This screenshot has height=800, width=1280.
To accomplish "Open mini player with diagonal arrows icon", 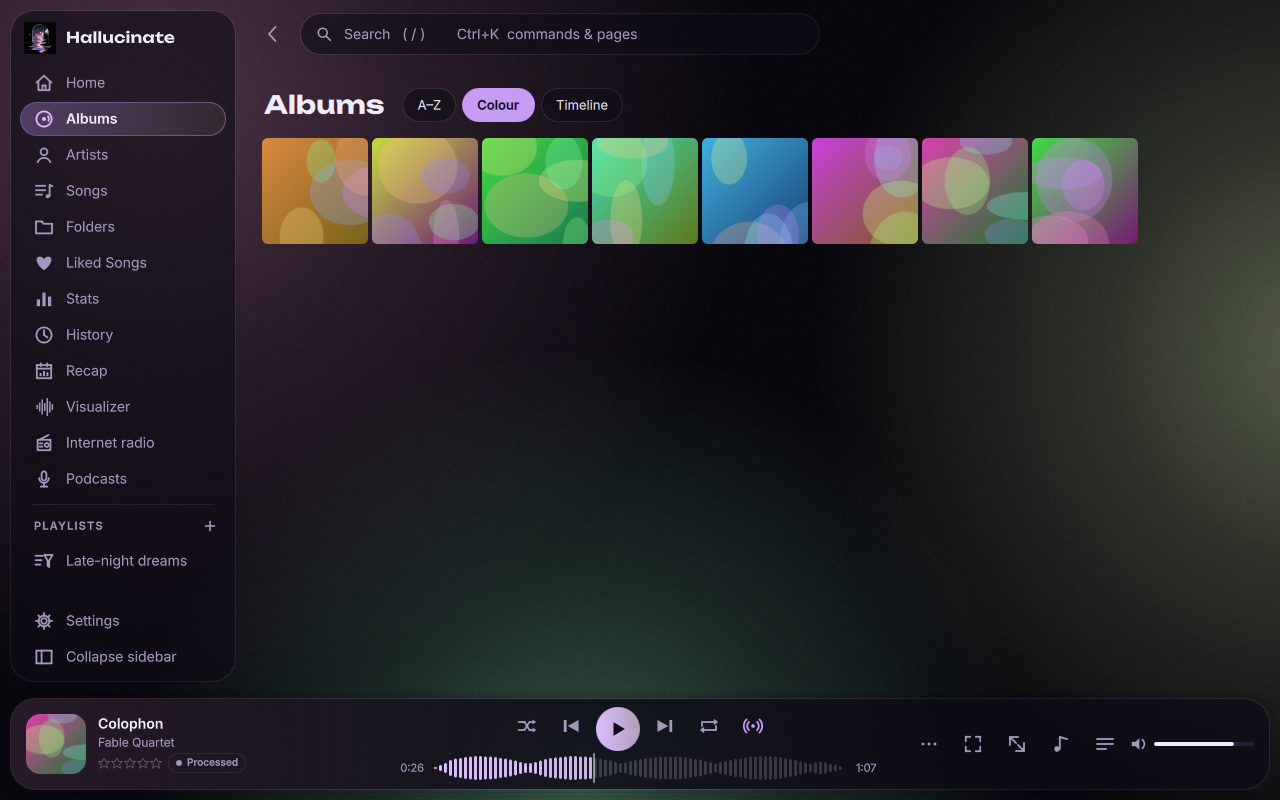I will 1017,744.
